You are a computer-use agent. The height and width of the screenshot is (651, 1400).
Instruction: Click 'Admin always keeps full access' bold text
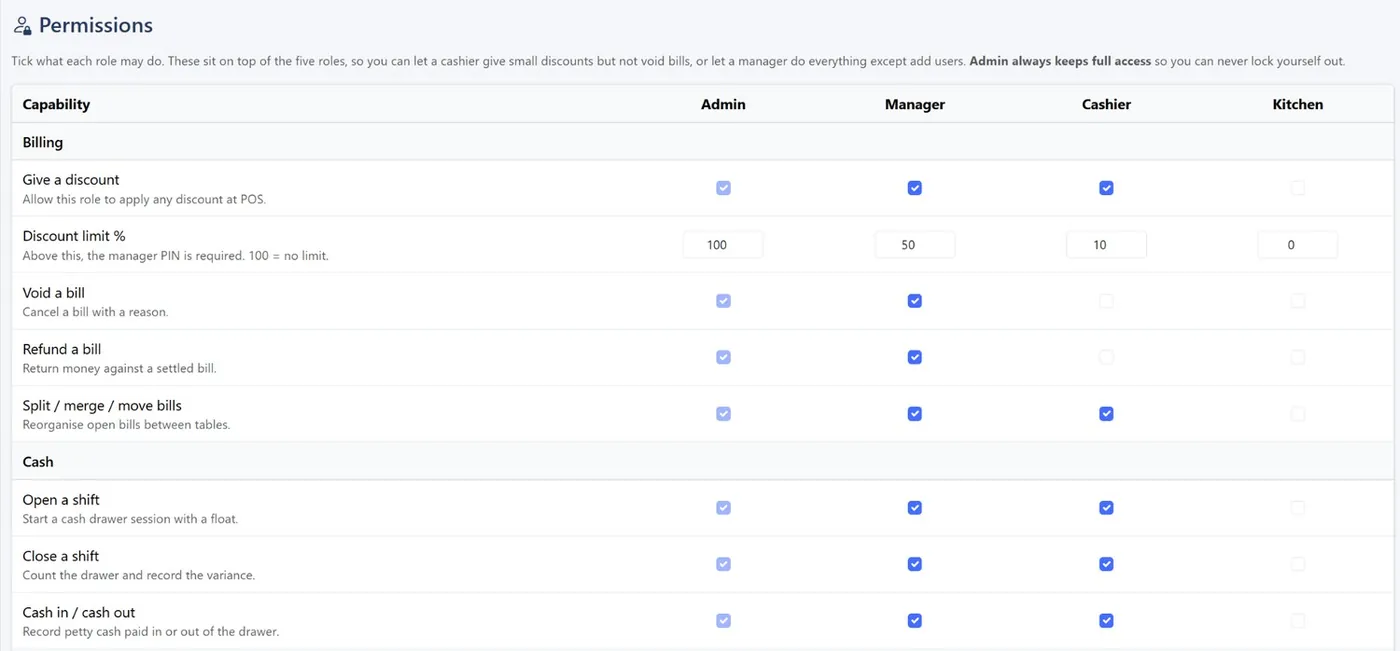1060,61
